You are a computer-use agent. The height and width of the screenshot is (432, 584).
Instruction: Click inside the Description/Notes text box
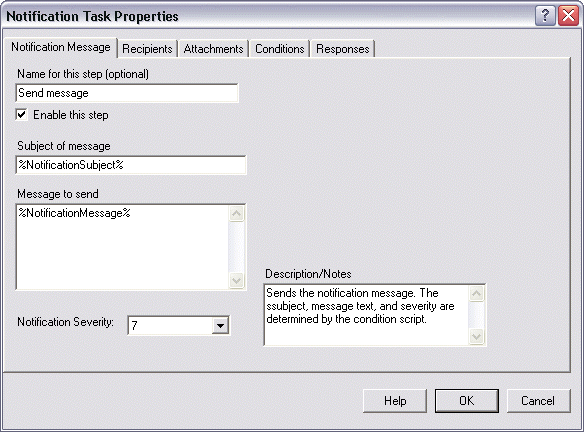coord(366,315)
